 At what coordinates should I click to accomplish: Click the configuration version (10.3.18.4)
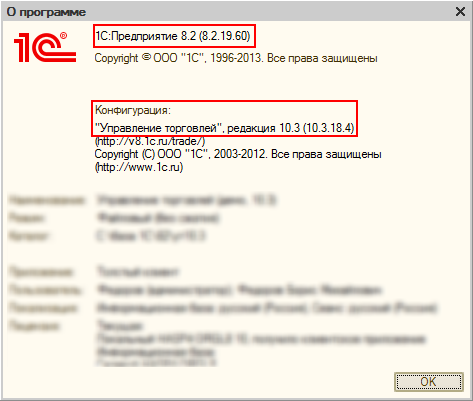coord(328,128)
